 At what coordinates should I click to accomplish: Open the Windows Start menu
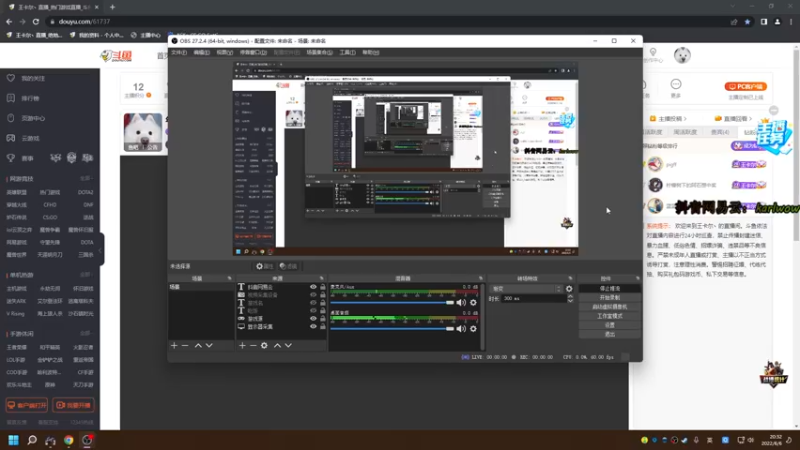13,440
